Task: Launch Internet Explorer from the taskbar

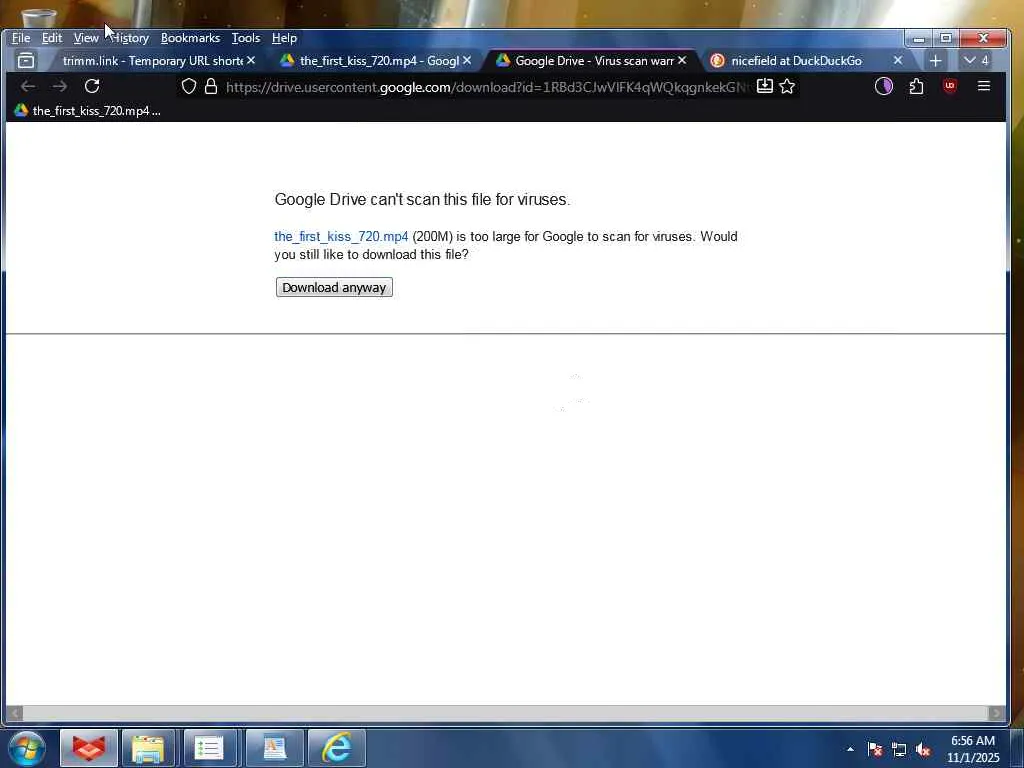Action: tap(336, 748)
